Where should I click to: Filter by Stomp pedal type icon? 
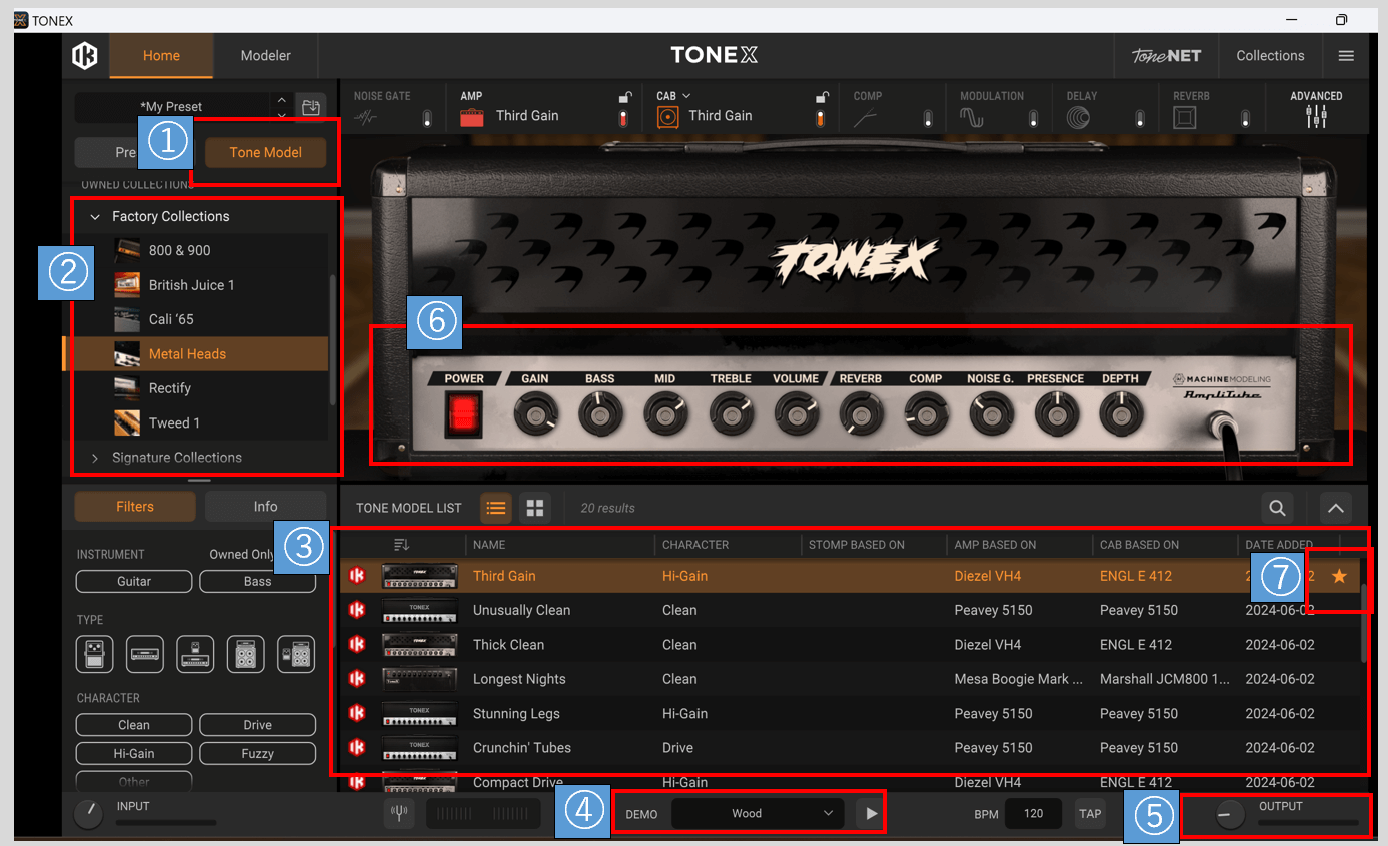pos(95,654)
